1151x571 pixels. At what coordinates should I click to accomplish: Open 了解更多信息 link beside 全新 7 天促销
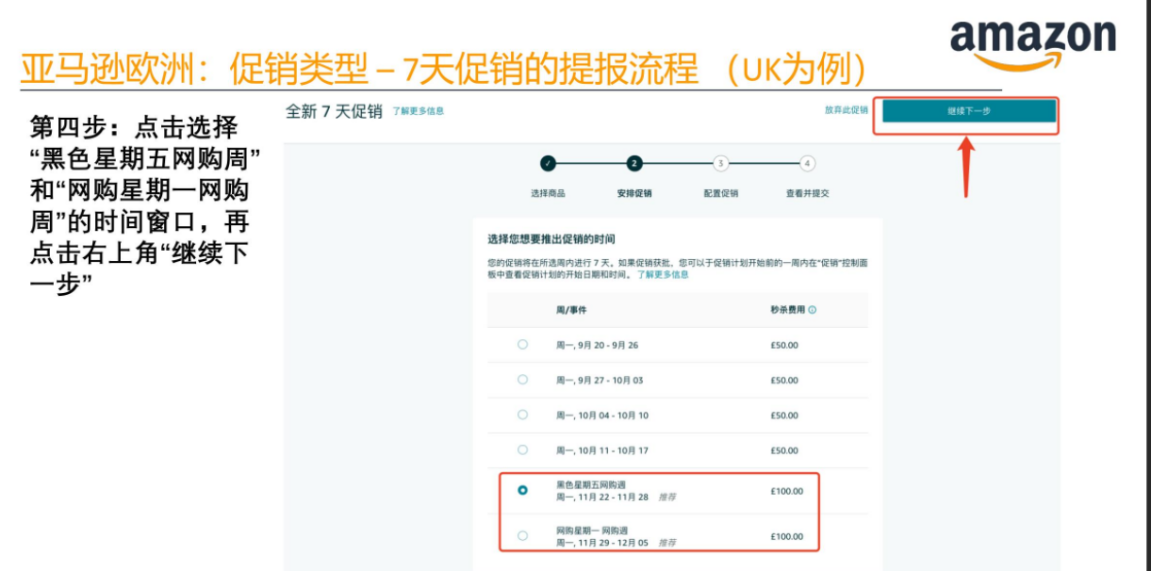click(418, 112)
